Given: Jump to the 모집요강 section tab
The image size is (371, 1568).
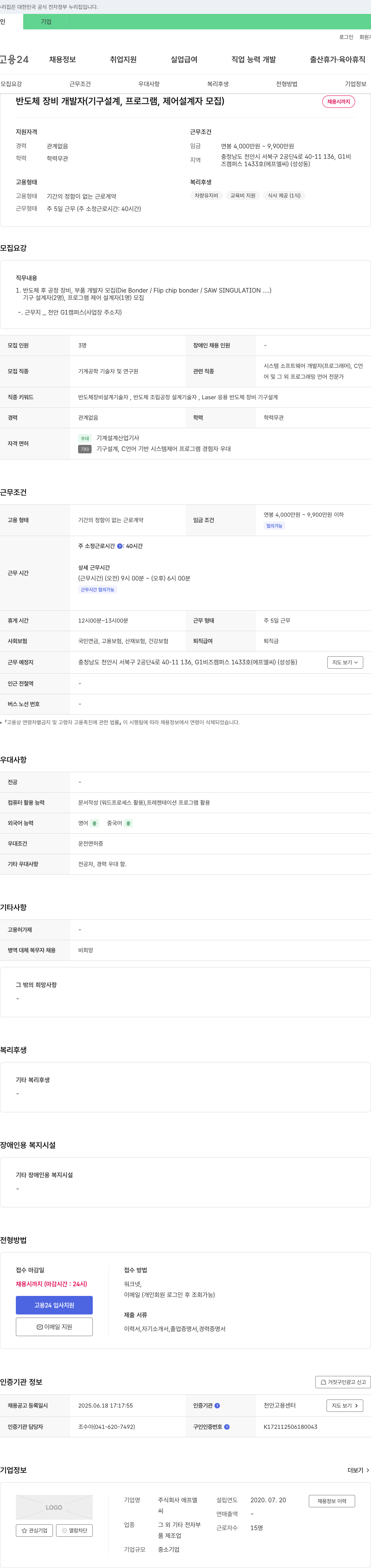Looking at the screenshot, I should click(x=11, y=84).
